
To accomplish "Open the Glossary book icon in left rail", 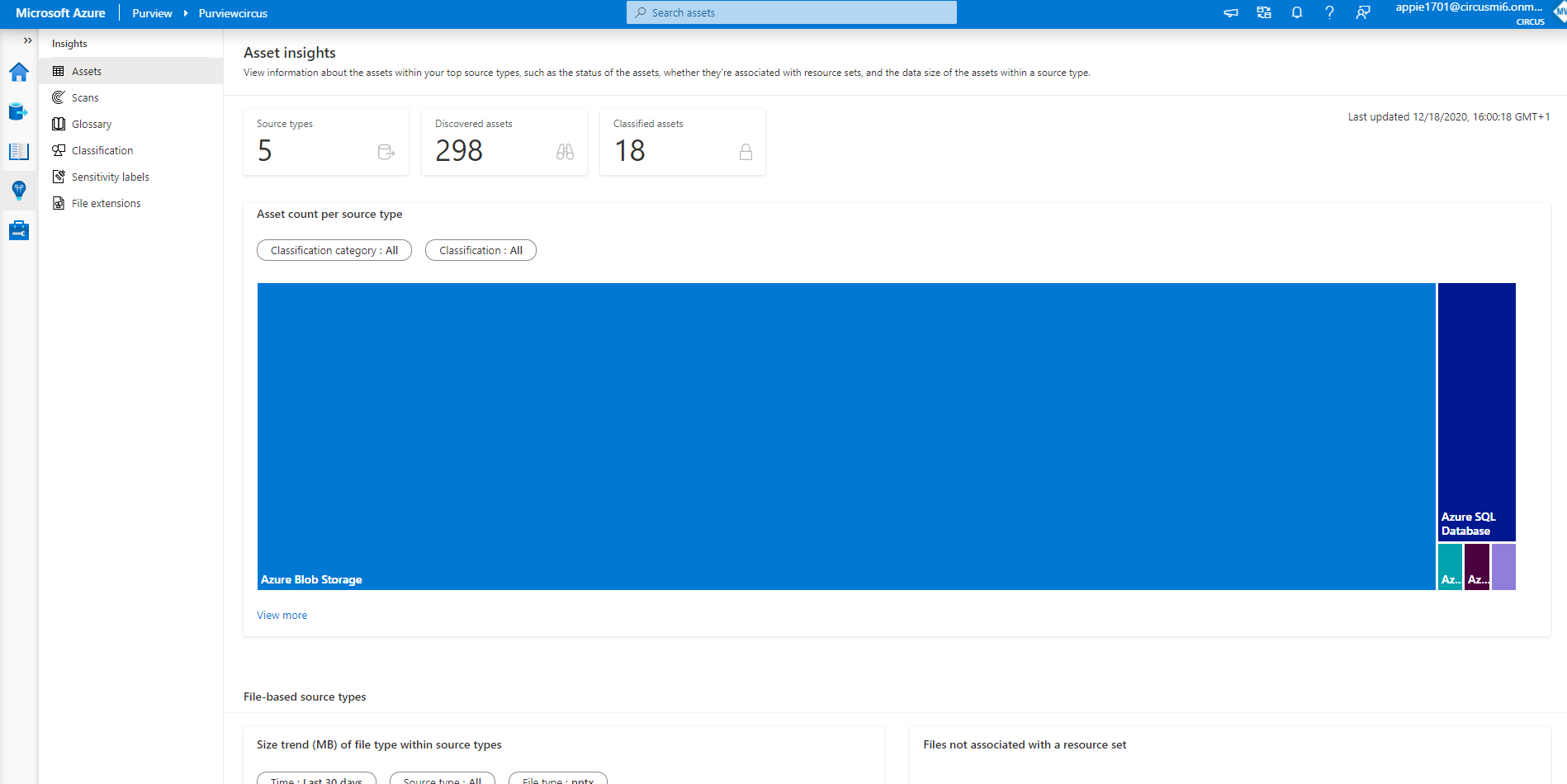I will pyautogui.click(x=19, y=151).
